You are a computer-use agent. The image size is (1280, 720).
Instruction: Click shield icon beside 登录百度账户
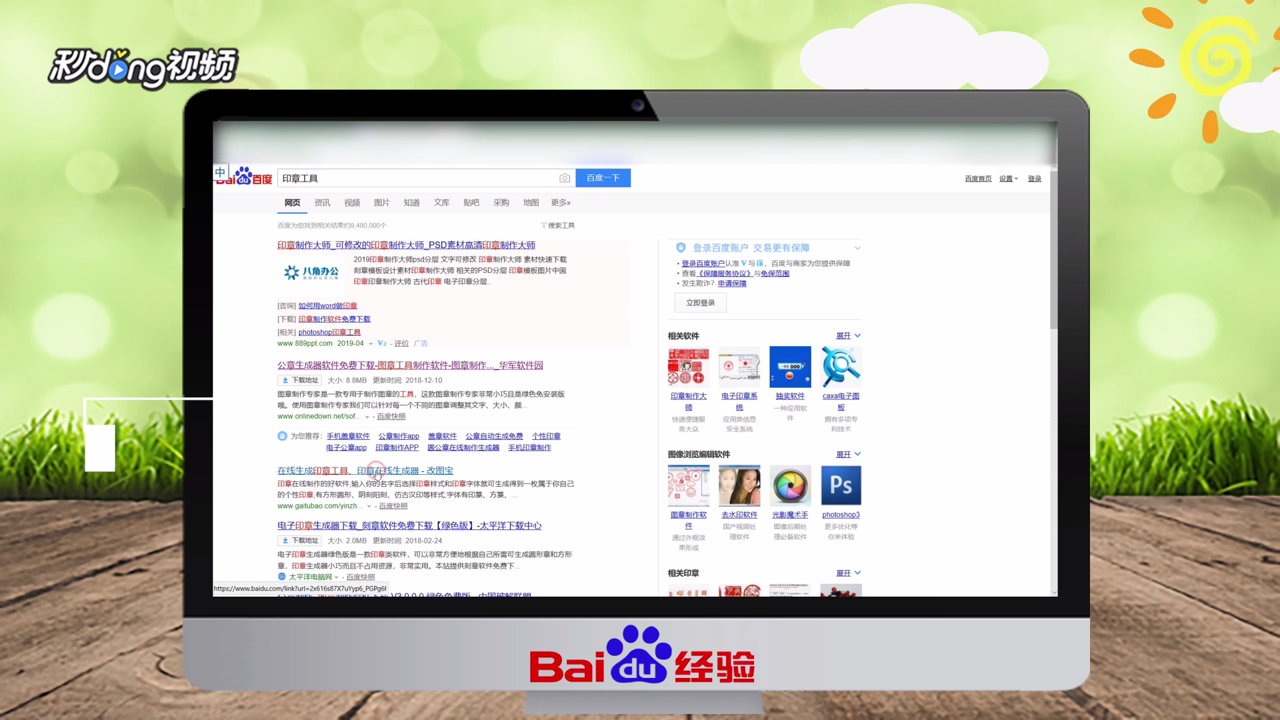click(681, 248)
